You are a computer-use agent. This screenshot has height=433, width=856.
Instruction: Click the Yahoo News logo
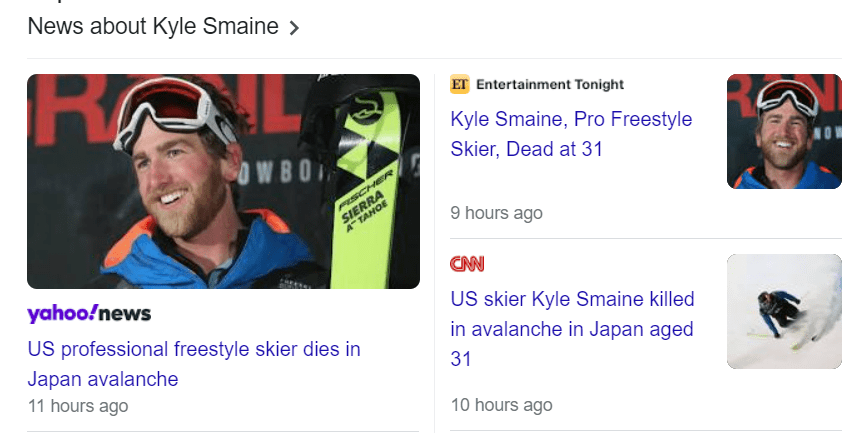point(89,314)
